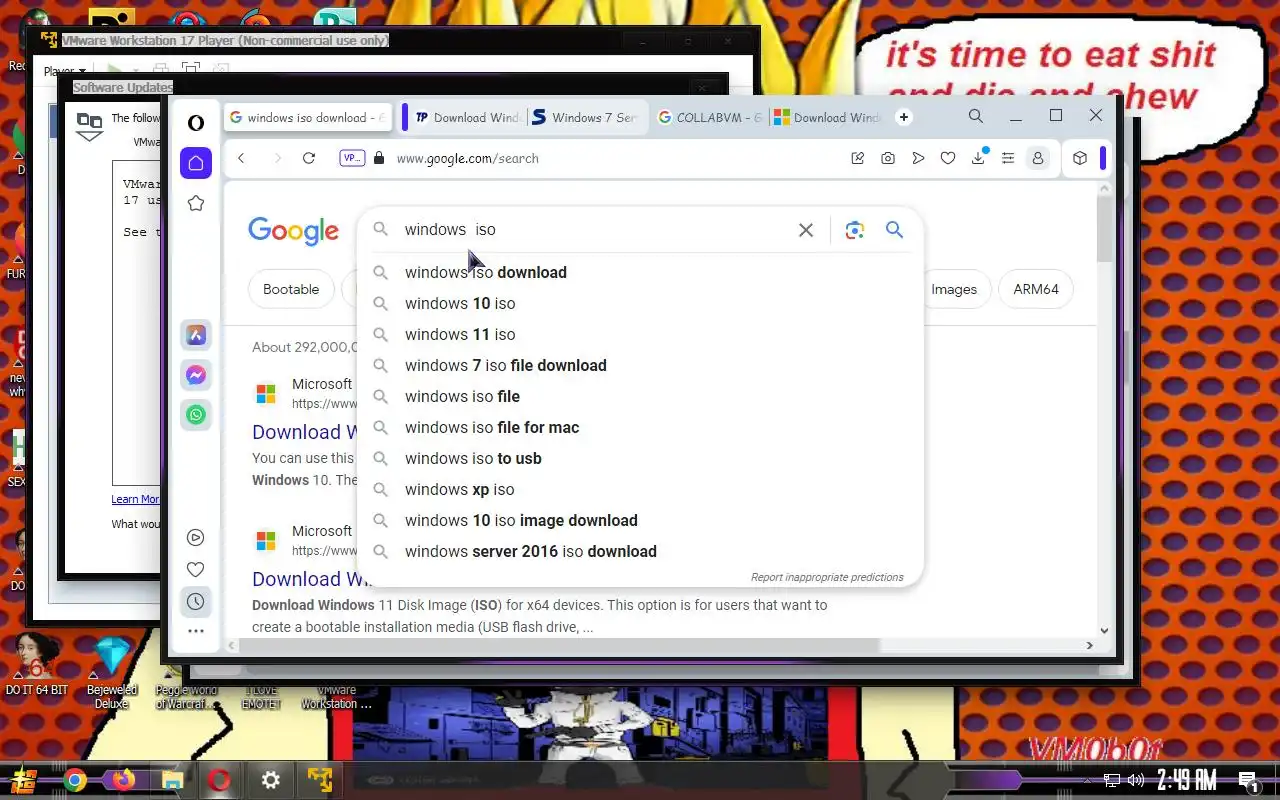Open the edit page icon in address bar
Screen dimensions: 1280x800
click(857, 158)
